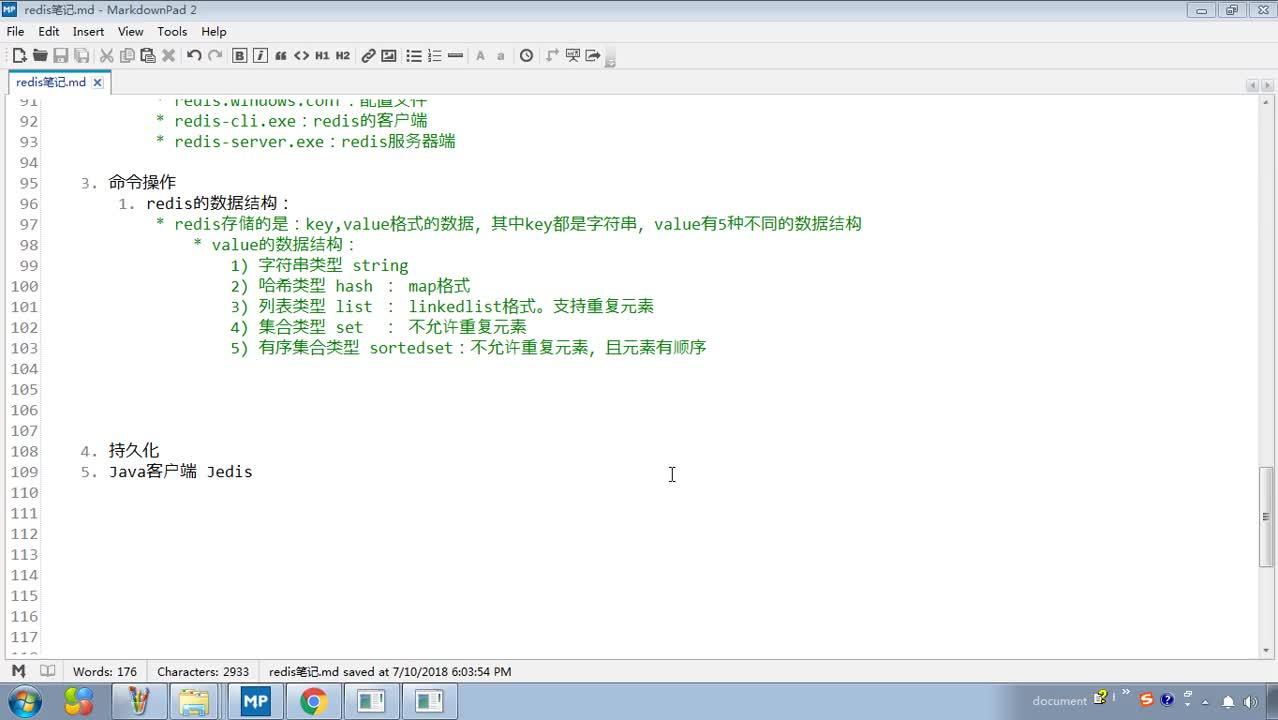1278x720 pixels.
Task: Toggle layout with the arrows icon
Action: point(552,56)
